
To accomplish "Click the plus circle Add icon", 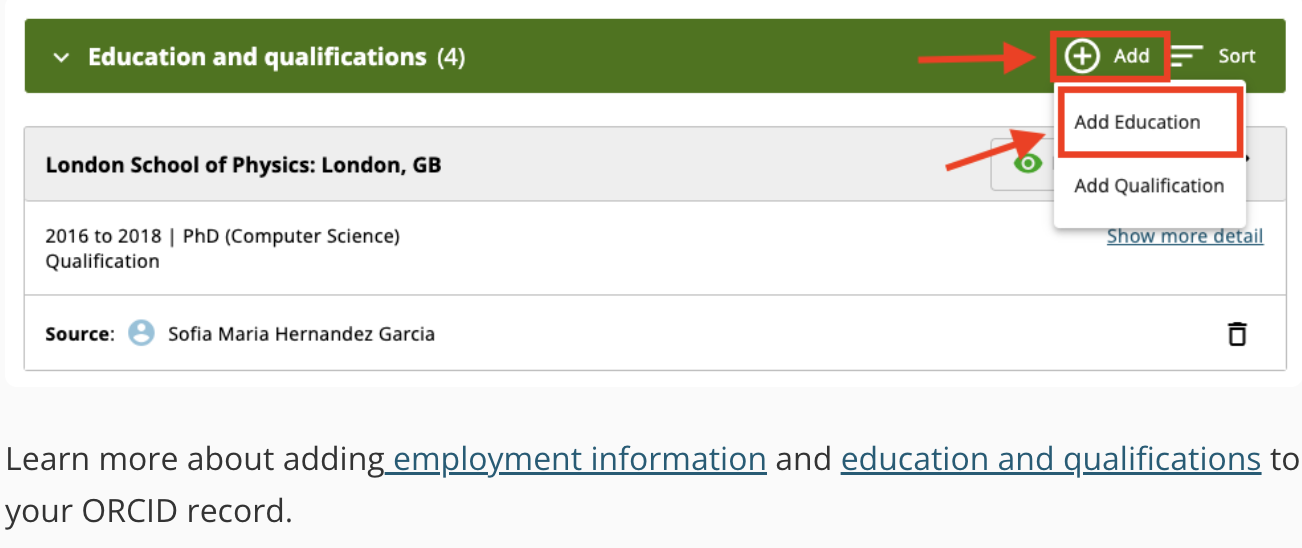I will tap(1082, 56).
